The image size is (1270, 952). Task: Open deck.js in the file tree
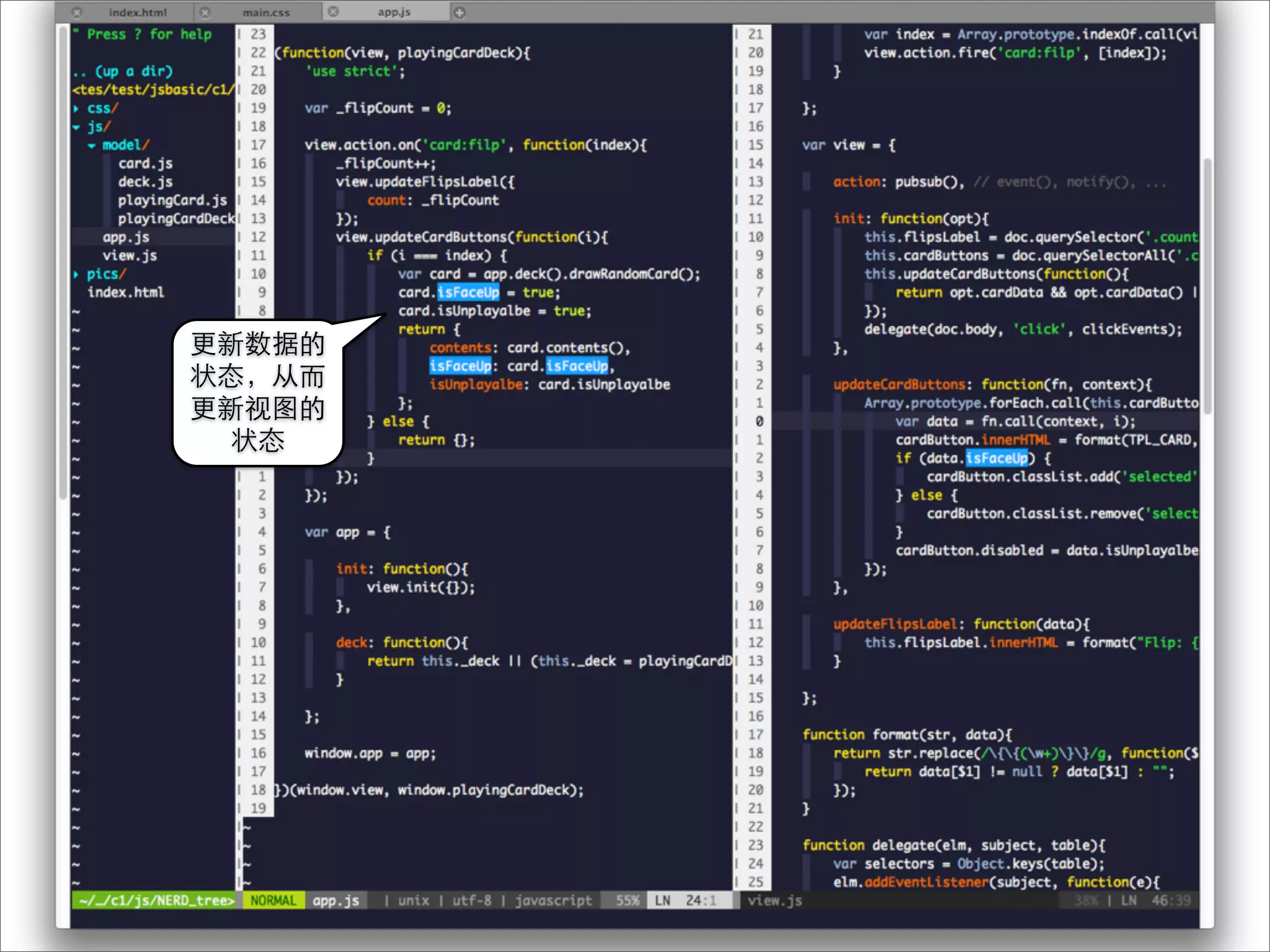146,182
